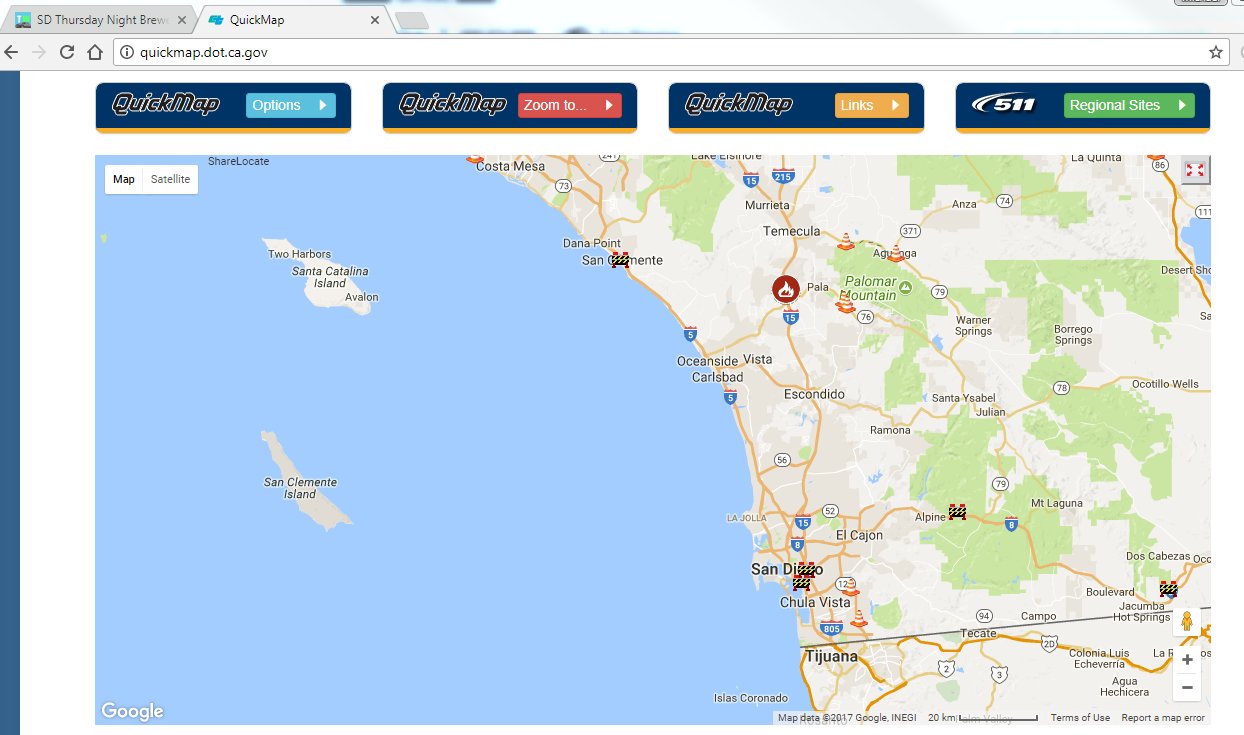Click the traffic cone icon below Temecula
Viewport: 1244px width, 735px height.
(x=846, y=242)
